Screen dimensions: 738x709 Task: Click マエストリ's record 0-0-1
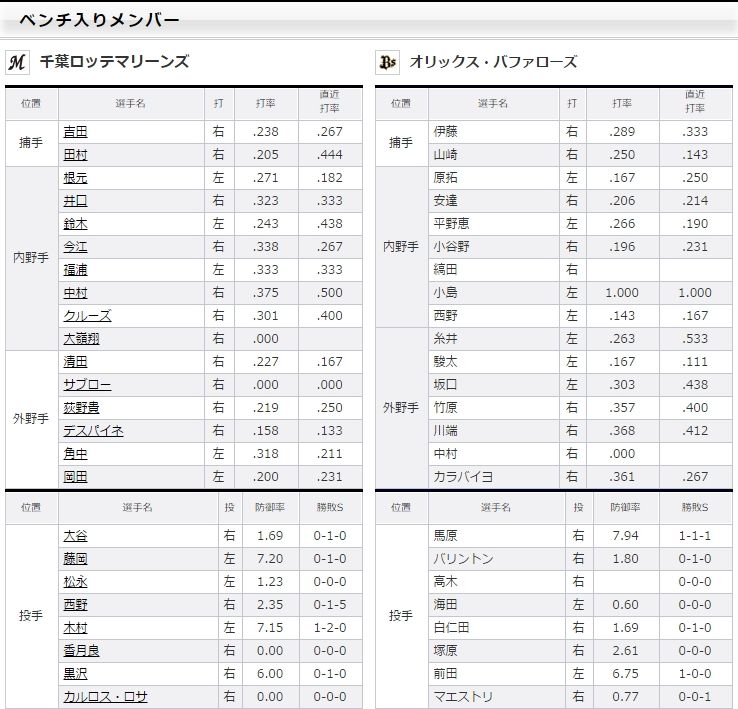tap(695, 697)
